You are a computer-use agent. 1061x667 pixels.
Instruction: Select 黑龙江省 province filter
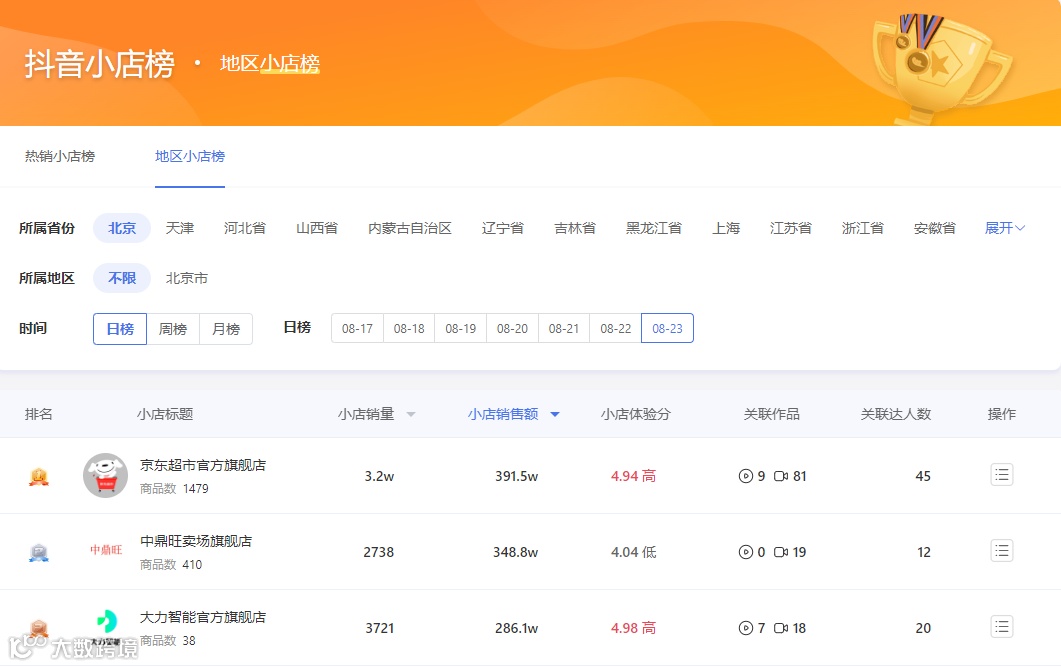pyautogui.click(x=654, y=228)
